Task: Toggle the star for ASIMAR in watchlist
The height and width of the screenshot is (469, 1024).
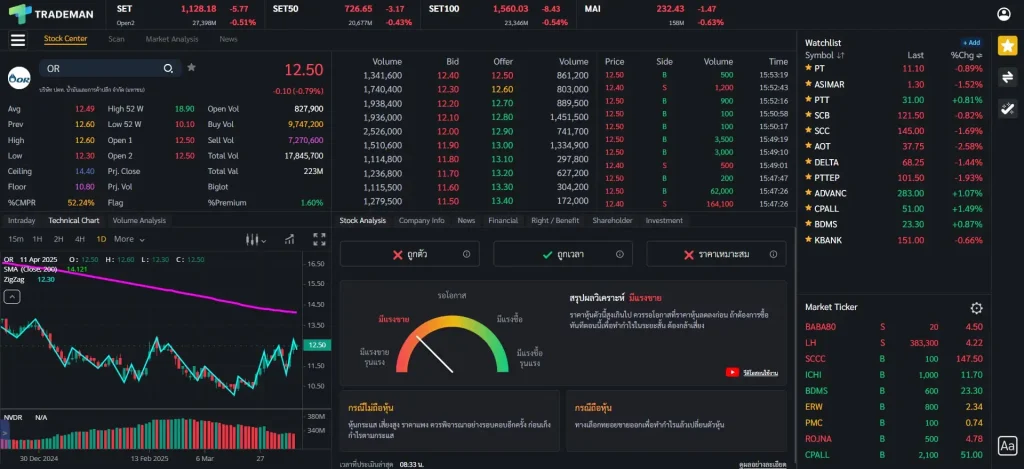Action: pos(808,84)
